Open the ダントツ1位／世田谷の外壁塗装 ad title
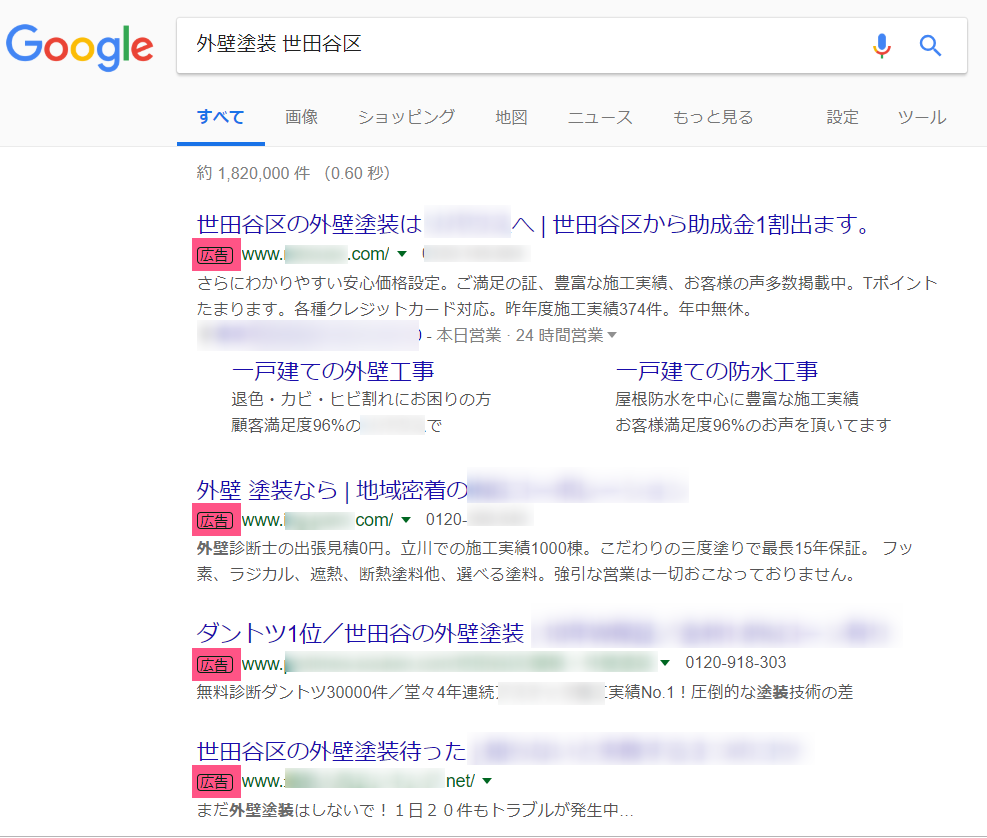This screenshot has height=838, width=987. point(361,633)
